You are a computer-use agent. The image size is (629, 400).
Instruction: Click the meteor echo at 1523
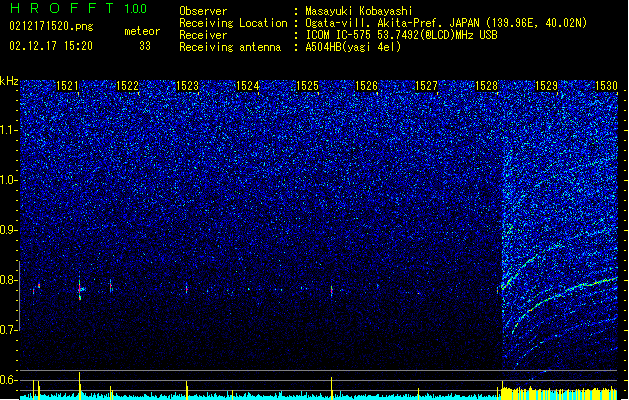[x=187, y=288]
